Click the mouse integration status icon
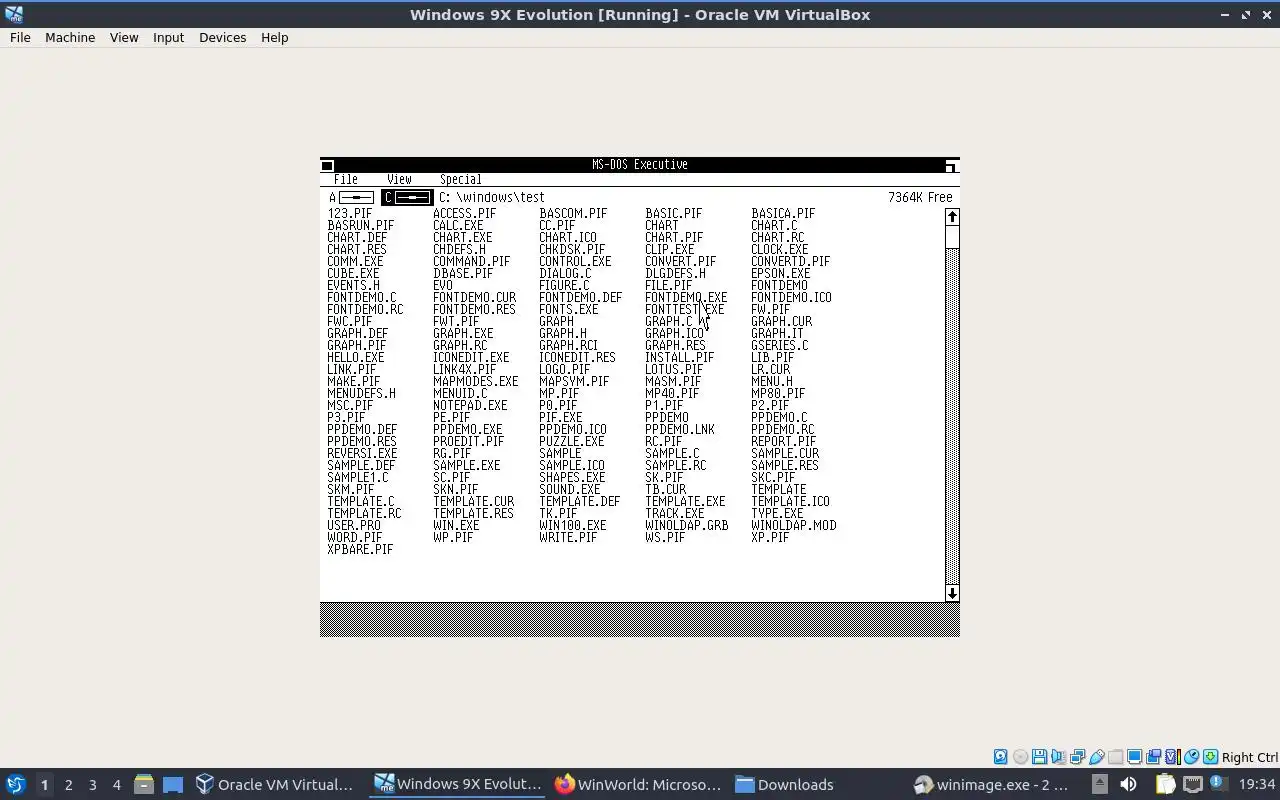Viewport: 1280px width, 800px height. click(x=1191, y=757)
